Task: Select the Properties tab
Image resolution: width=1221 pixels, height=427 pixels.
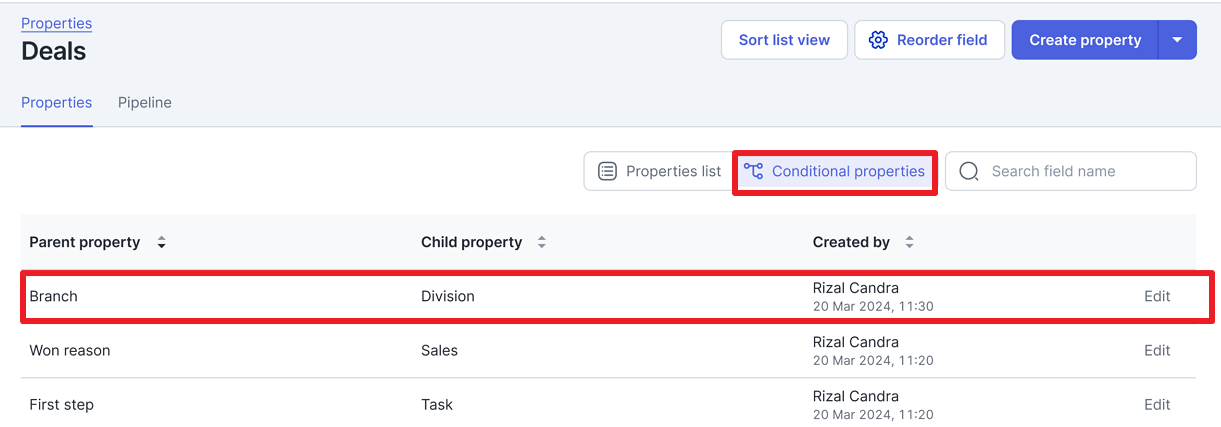Action: [x=57, y=102]
